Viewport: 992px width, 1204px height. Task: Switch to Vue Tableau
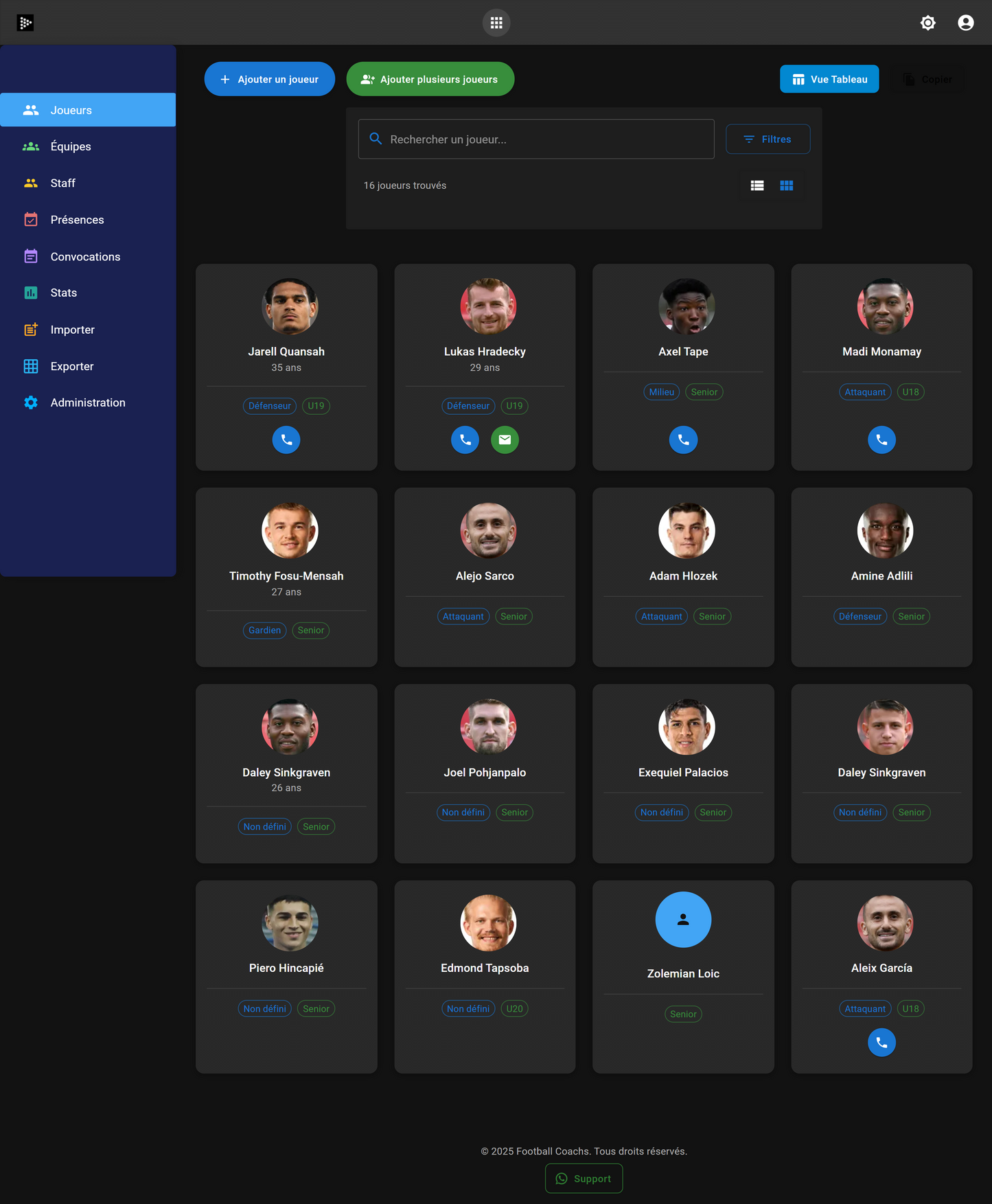[829, 79]
